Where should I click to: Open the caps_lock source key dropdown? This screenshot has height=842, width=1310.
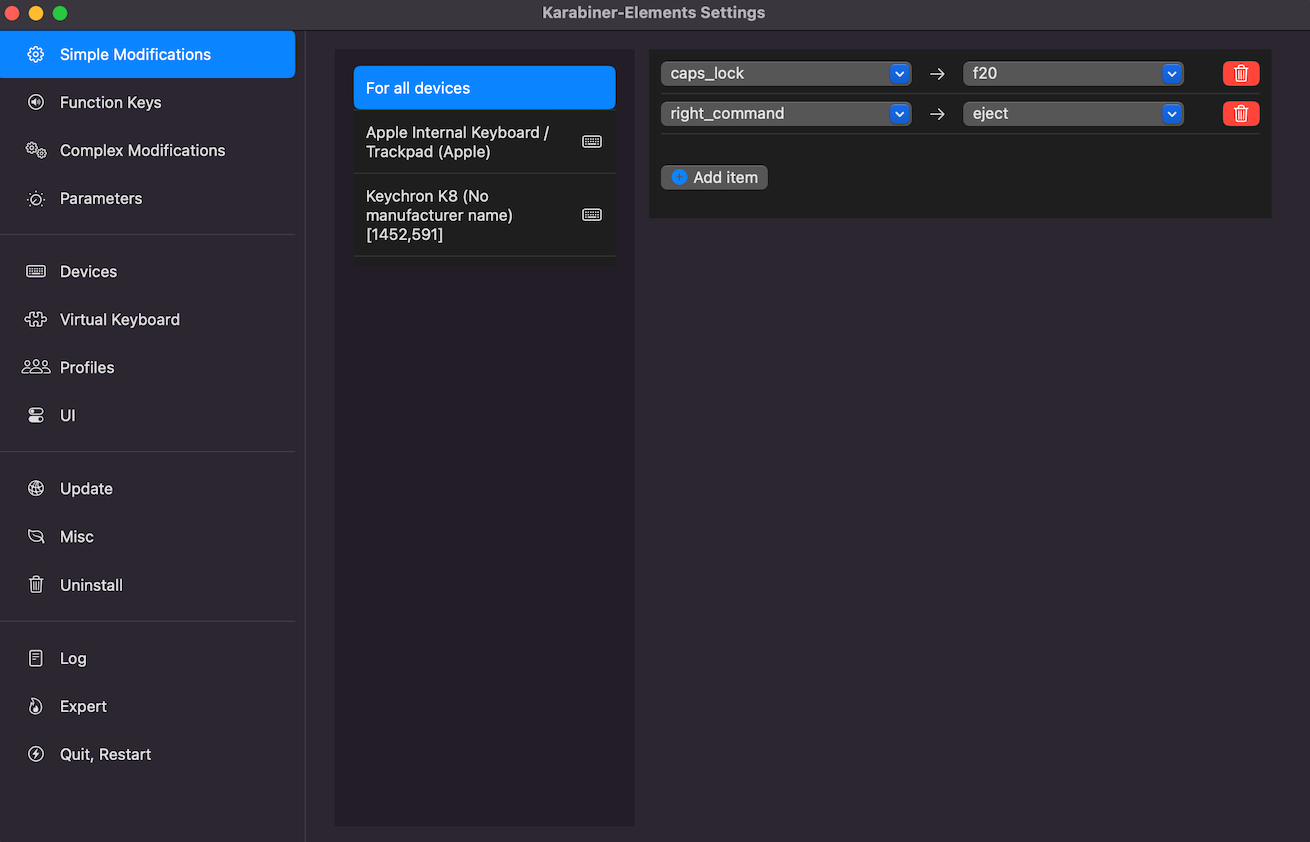(x=786, y=73)
